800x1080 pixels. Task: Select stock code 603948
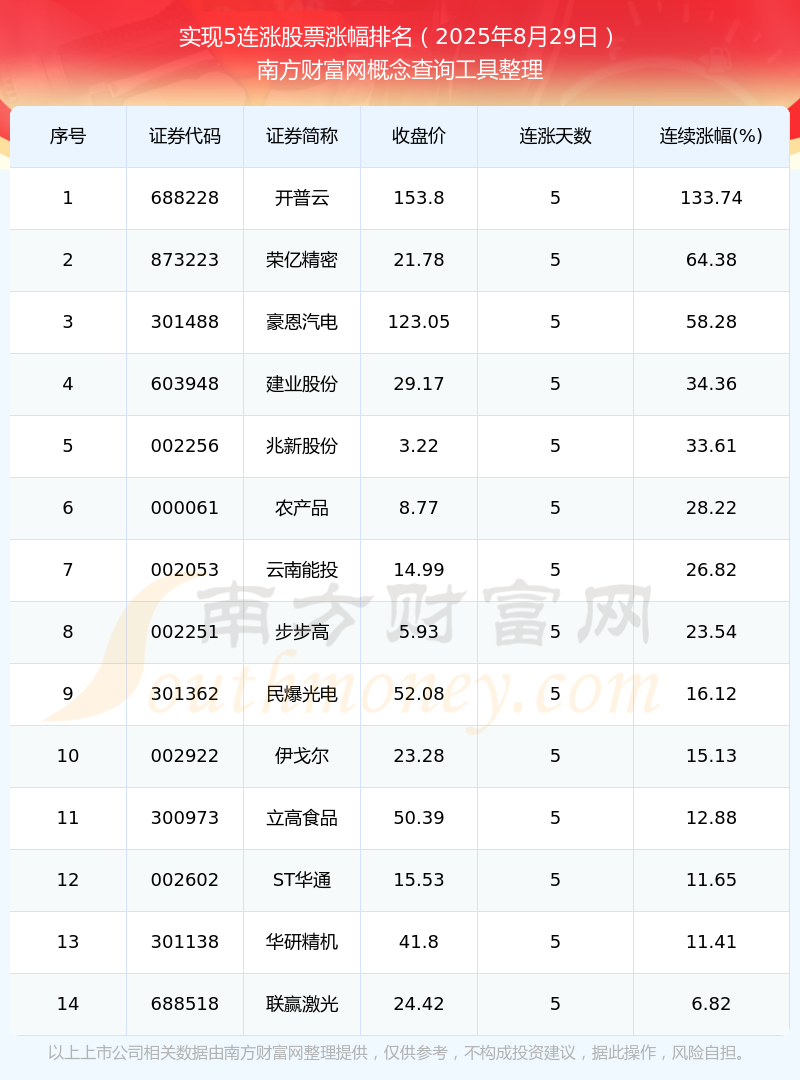click(185, 384)
